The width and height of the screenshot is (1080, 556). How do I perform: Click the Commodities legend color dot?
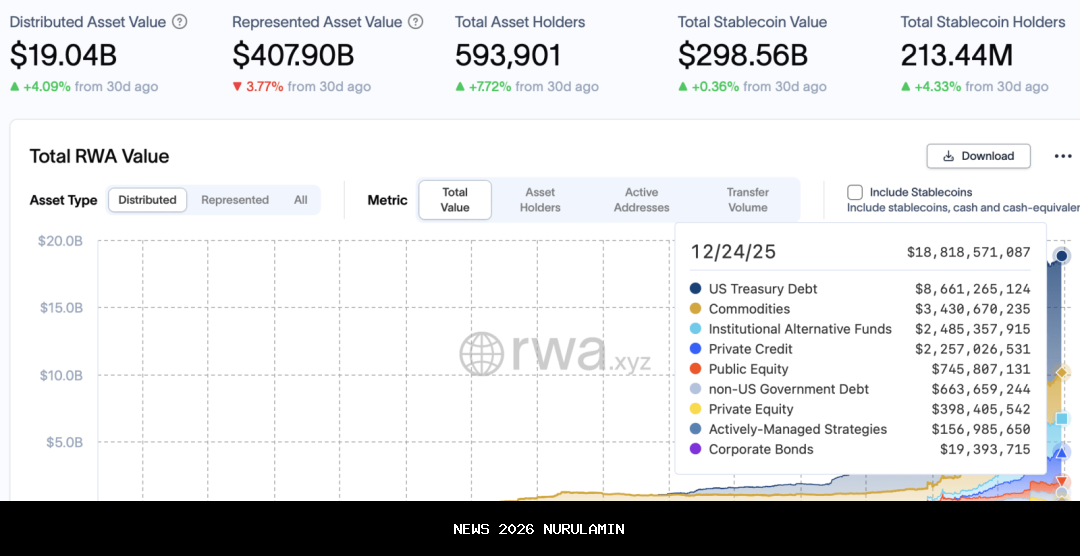pos(696,309)
